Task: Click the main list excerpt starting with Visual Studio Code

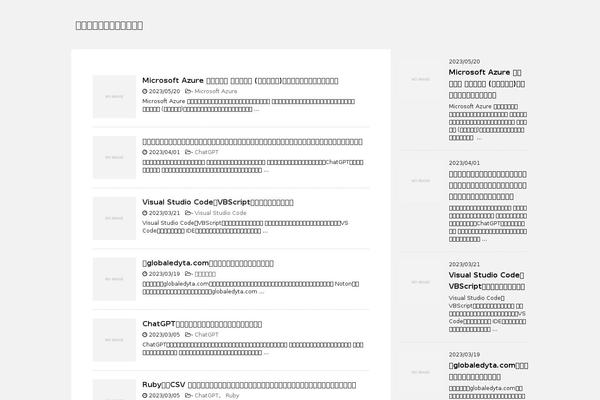Action: click(x=245, y=227)
